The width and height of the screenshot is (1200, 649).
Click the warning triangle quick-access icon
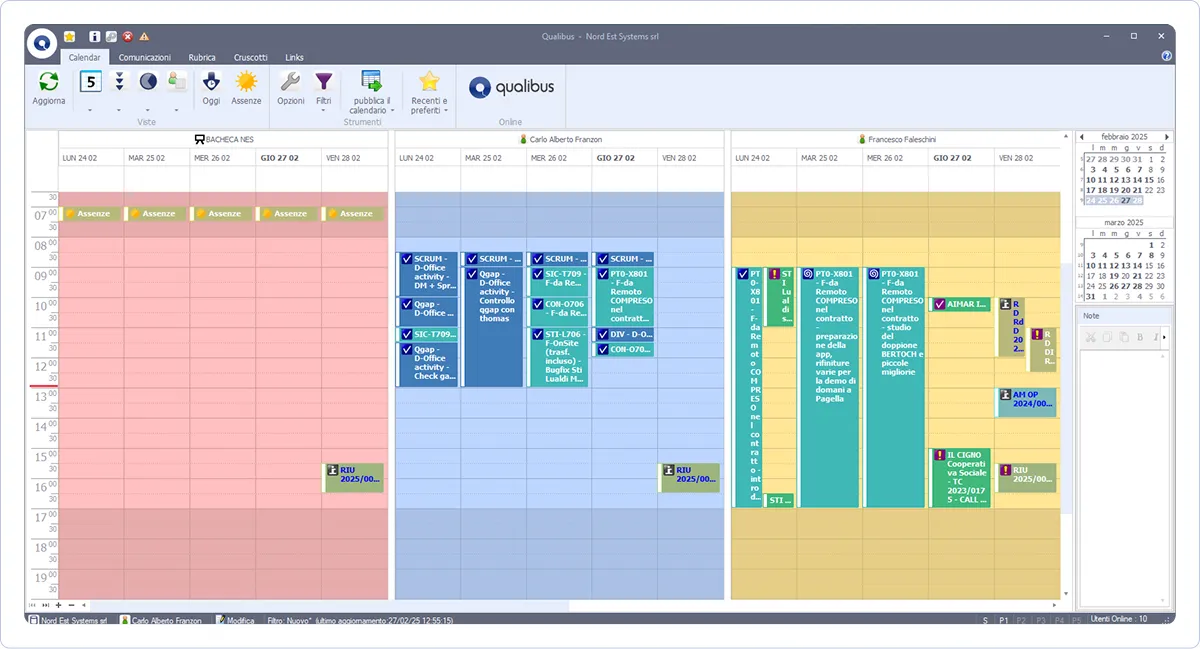tap(144, 37)
